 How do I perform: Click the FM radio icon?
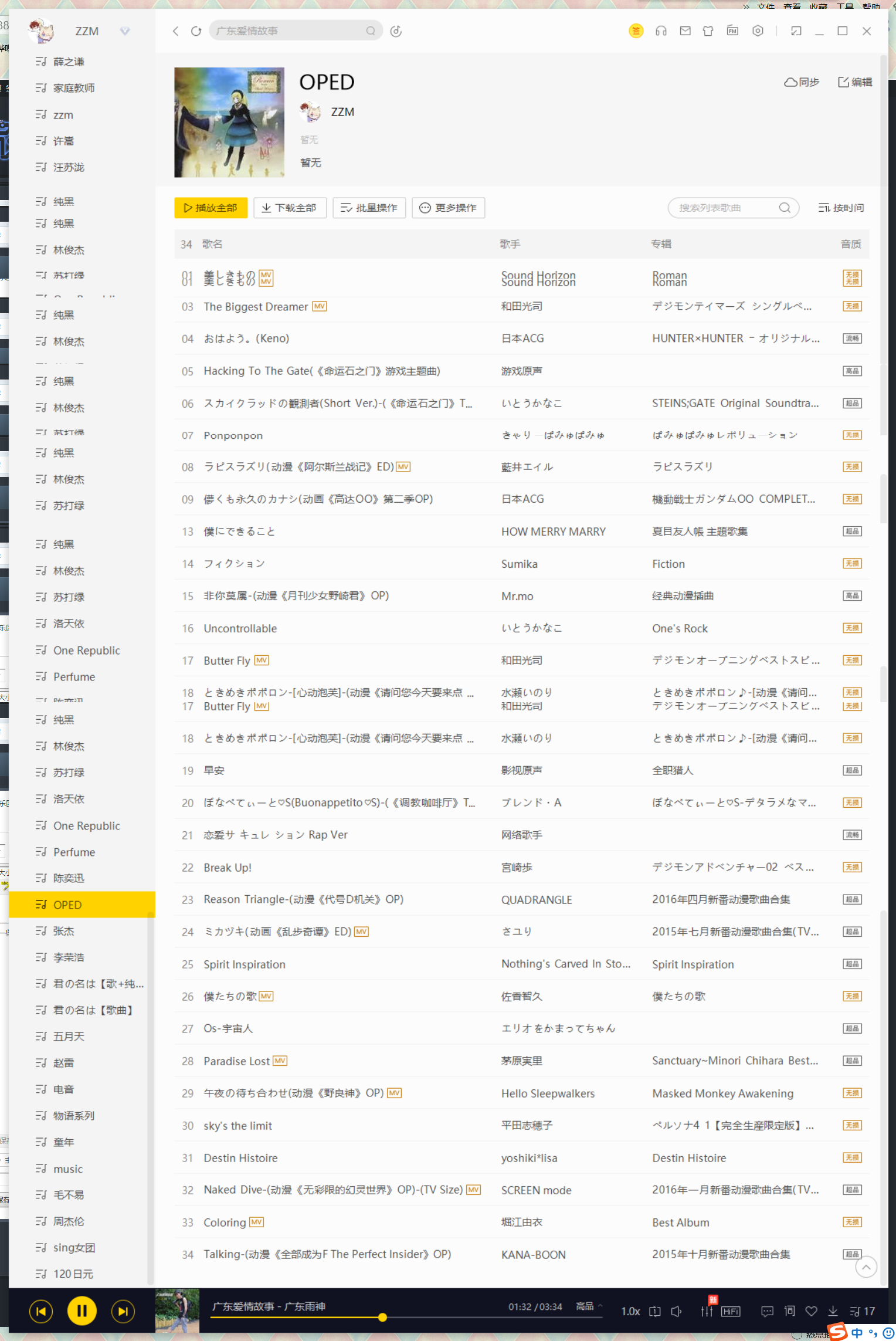732,31
